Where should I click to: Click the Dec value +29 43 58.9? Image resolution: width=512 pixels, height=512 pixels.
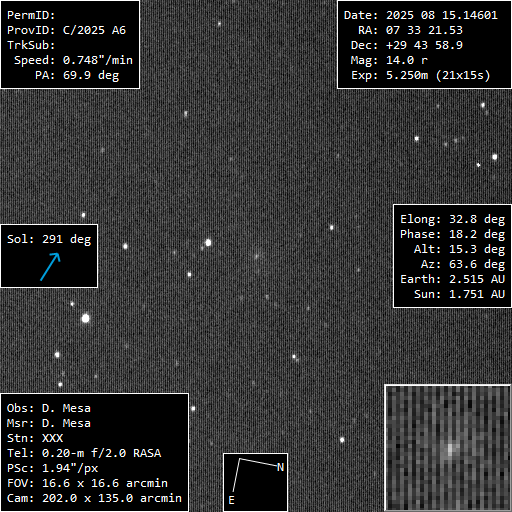click(x=424, y=45)
